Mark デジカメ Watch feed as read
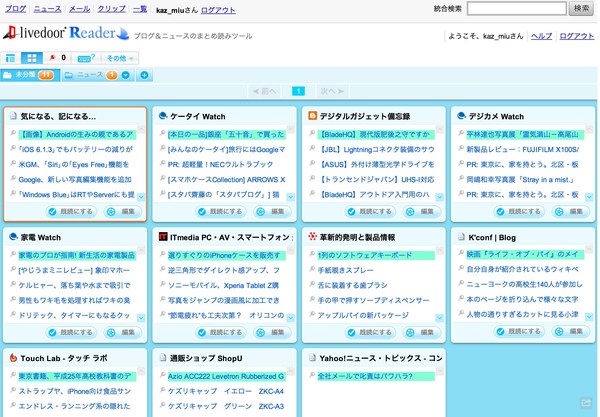 click(x=515, y=212)
